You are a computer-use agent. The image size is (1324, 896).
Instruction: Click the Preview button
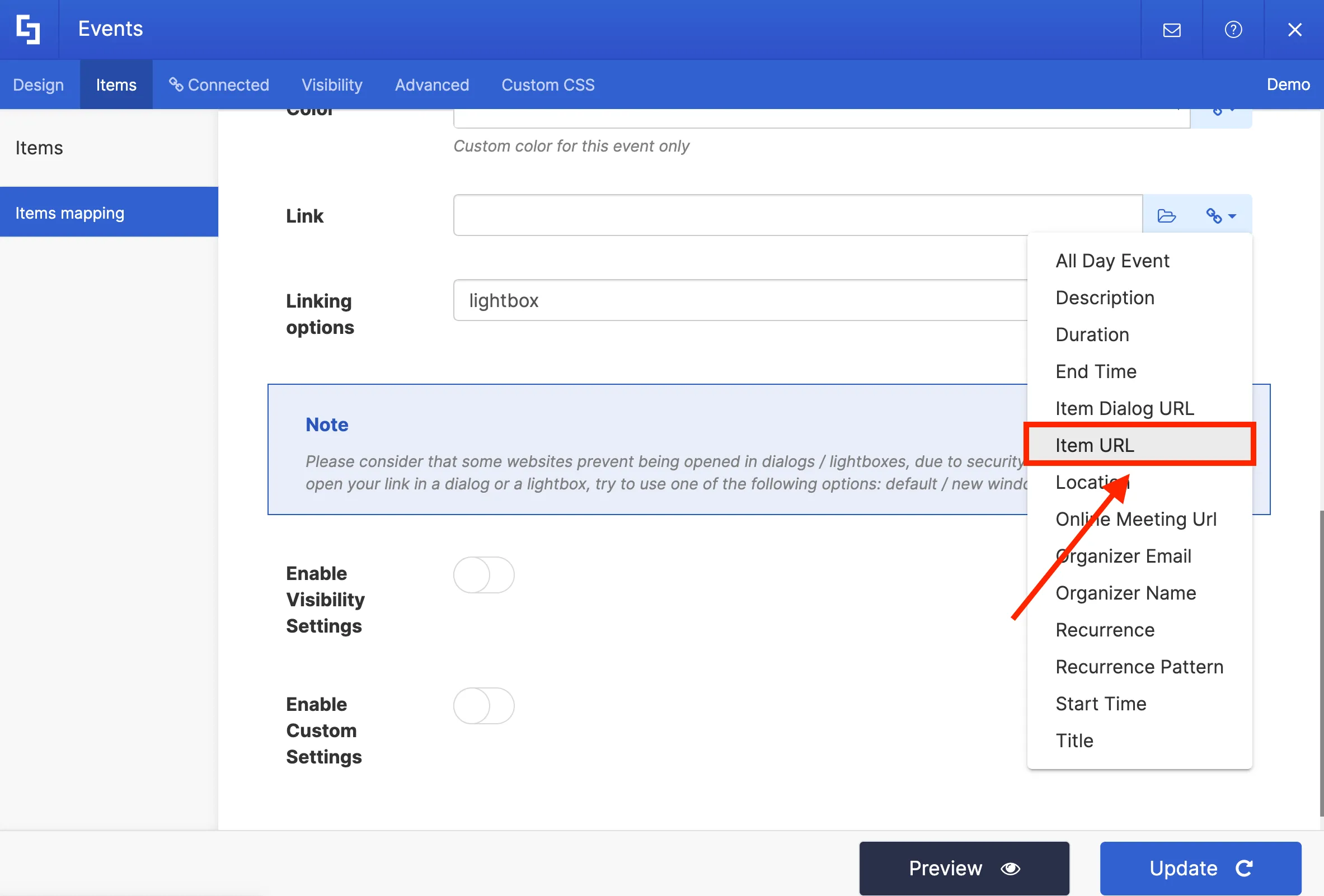coord(964,868)
